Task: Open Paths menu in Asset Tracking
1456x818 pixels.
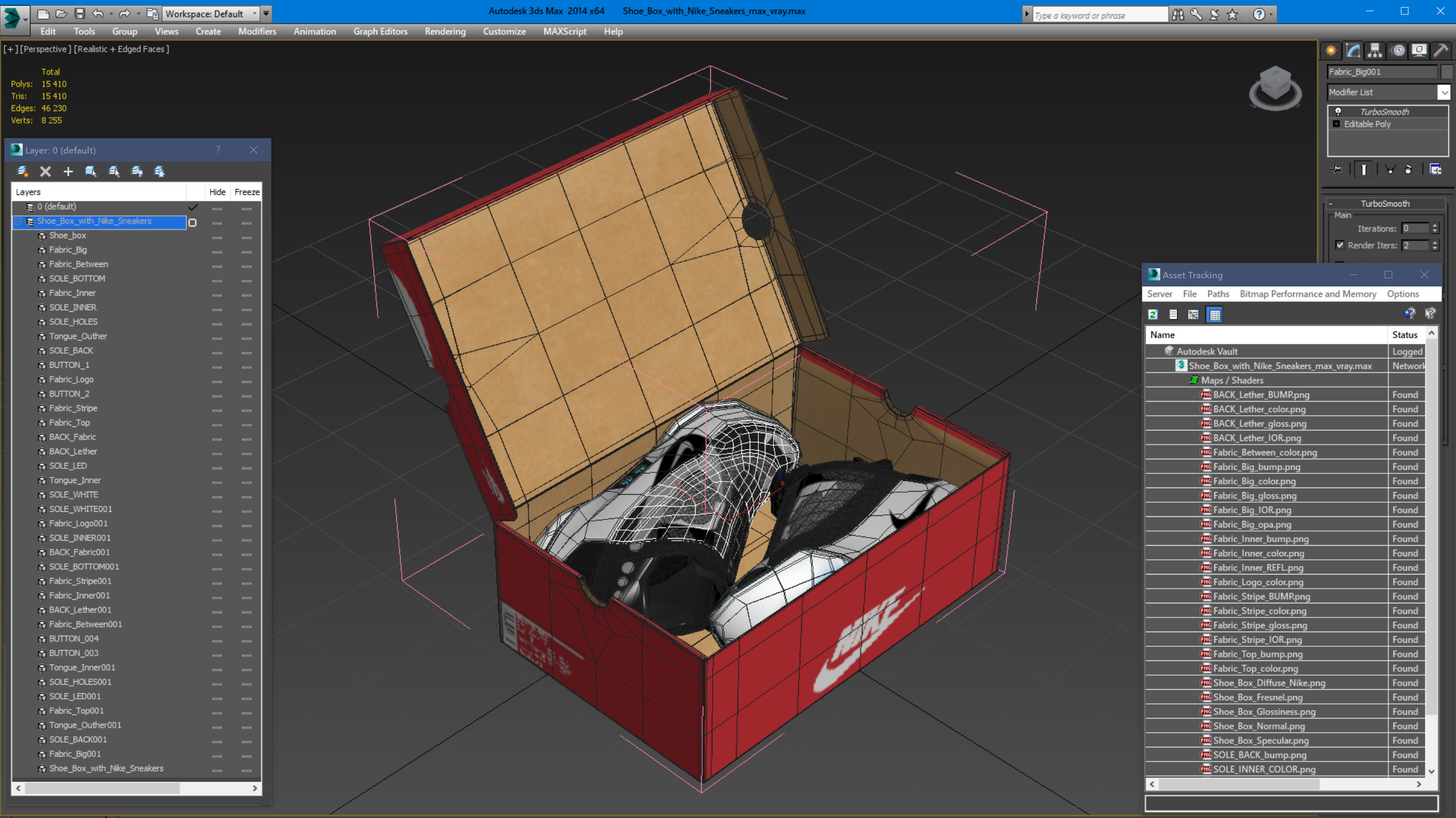Action: [1218, 294]
